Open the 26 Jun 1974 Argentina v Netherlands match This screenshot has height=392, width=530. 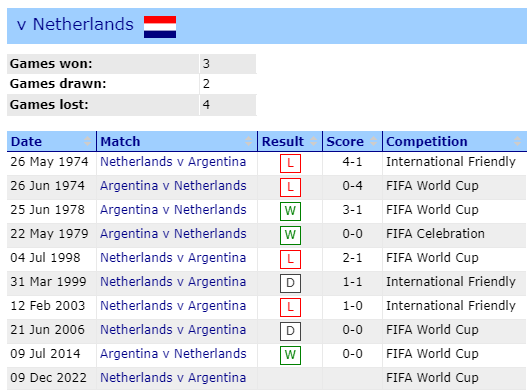173,186
